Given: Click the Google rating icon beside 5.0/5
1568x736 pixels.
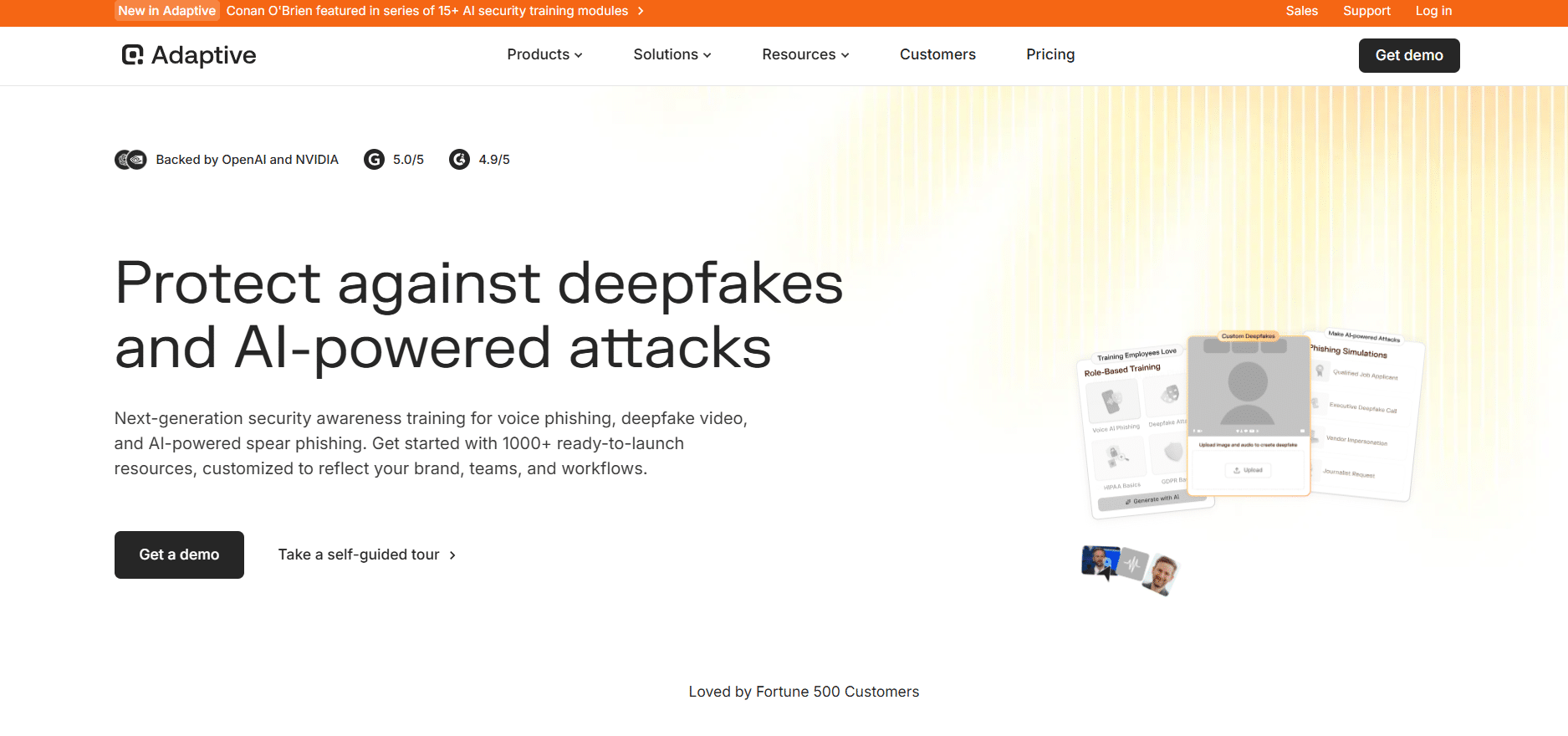Looking at the screenshot, I should pyautogui.click(x=374, y=160).
